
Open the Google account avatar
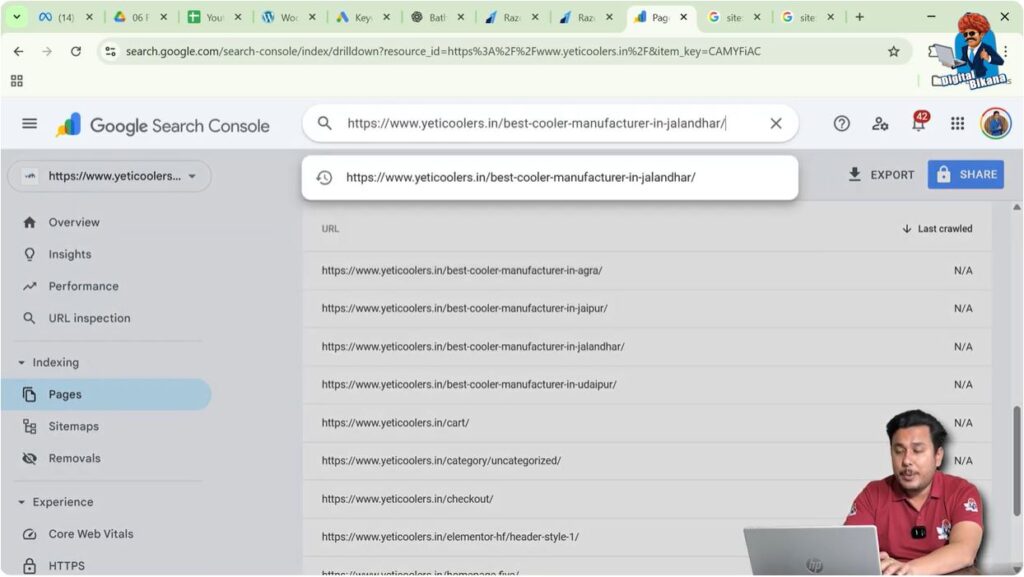pos(995,123)
